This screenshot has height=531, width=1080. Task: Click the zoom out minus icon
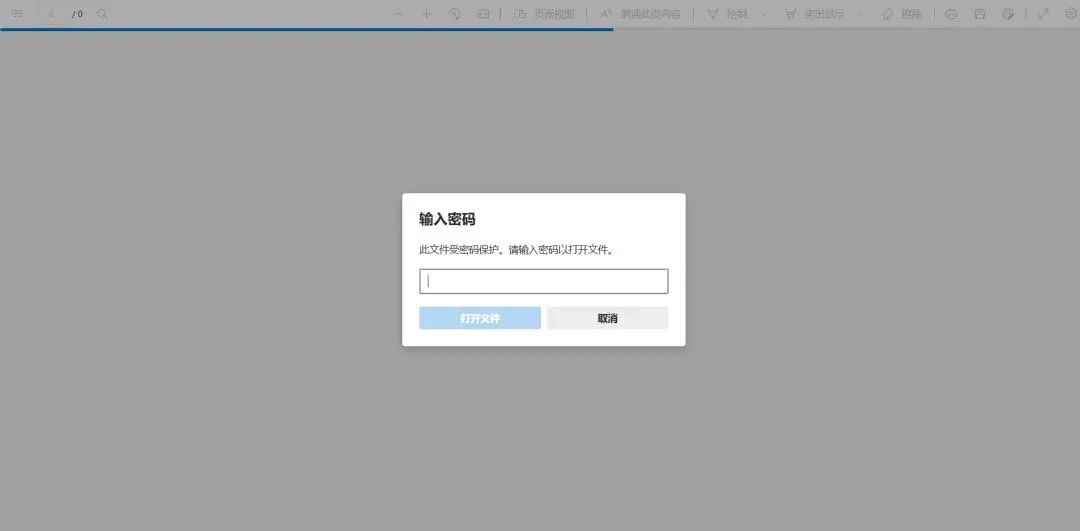tap(398, 14)
